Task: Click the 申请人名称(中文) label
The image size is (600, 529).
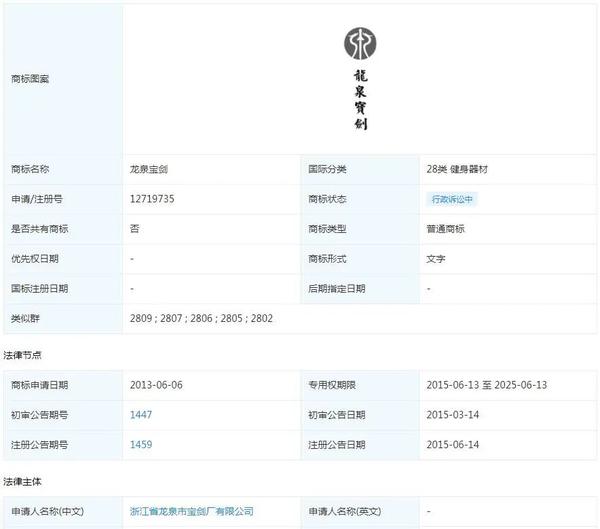Action: [x=47, y=511]
